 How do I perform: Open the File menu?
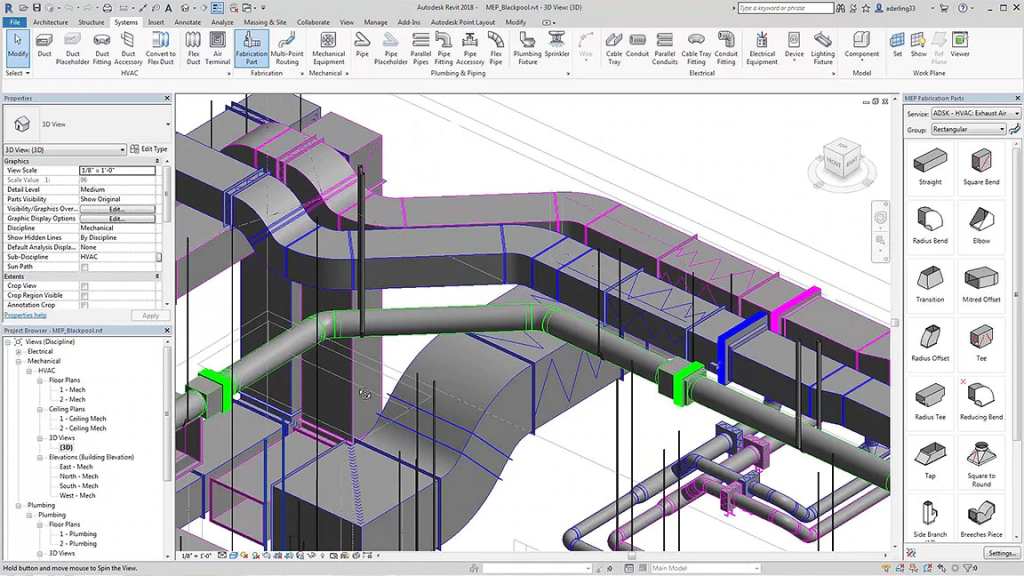click(x=15, y=22)
